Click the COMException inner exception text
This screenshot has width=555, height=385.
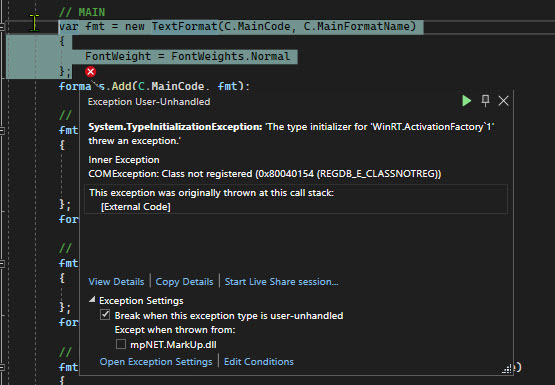pyautogui.click(x=265, y=174)
